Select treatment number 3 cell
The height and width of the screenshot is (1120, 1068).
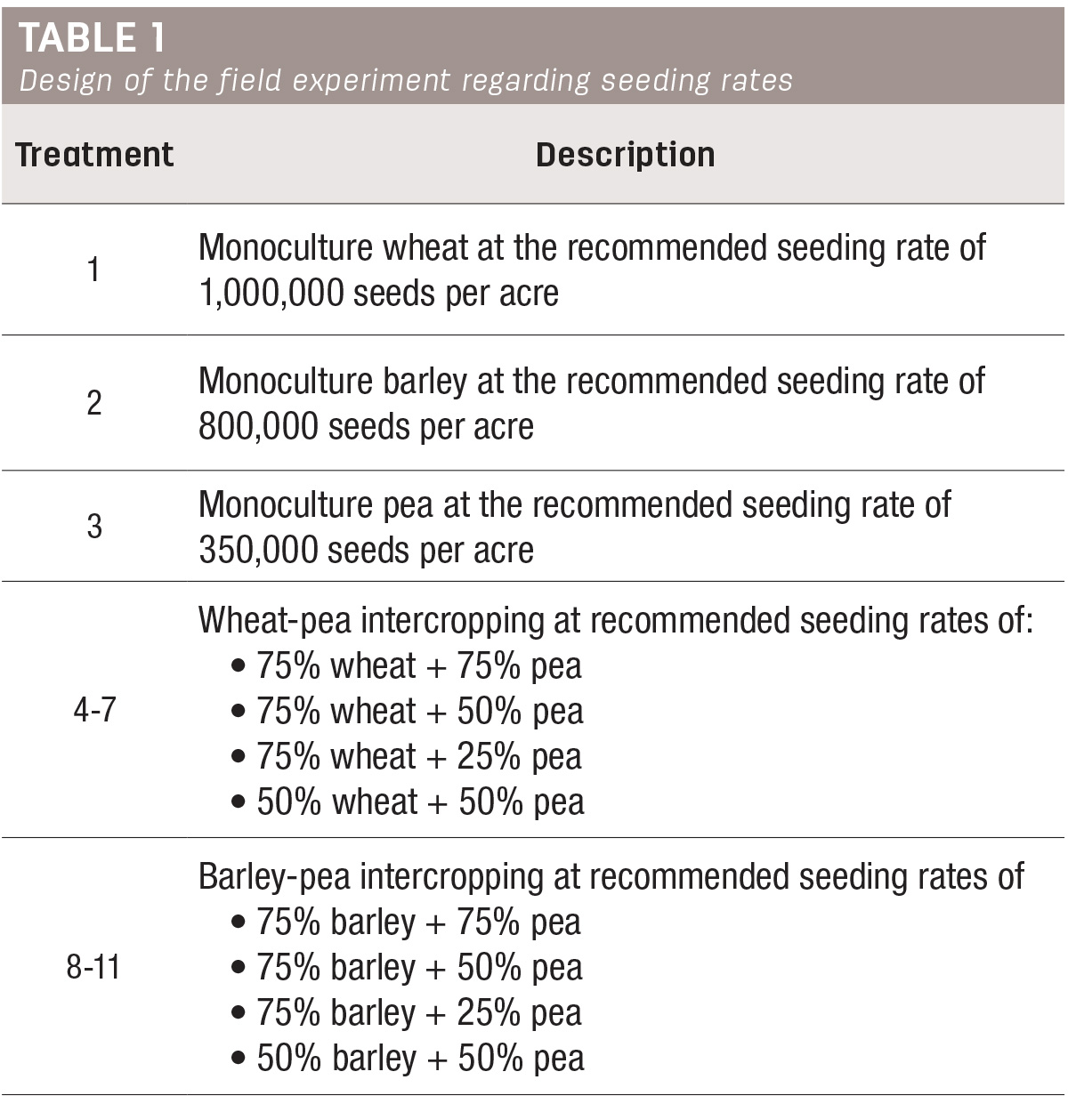(94, 527)
